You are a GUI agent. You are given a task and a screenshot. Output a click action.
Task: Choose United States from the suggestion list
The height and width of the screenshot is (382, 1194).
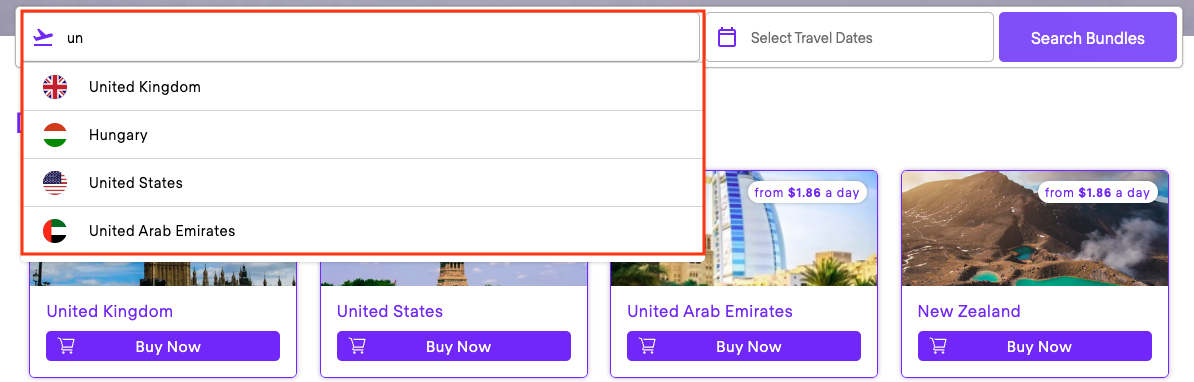click(362, 183)
